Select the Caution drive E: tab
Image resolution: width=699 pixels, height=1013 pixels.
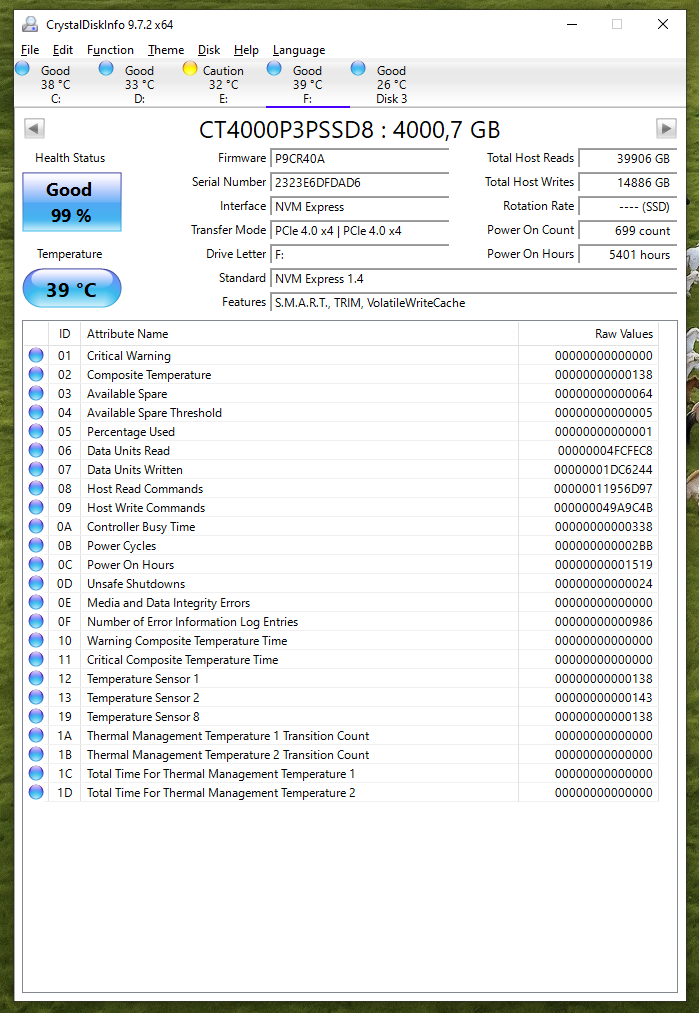[x=224, y=84]
